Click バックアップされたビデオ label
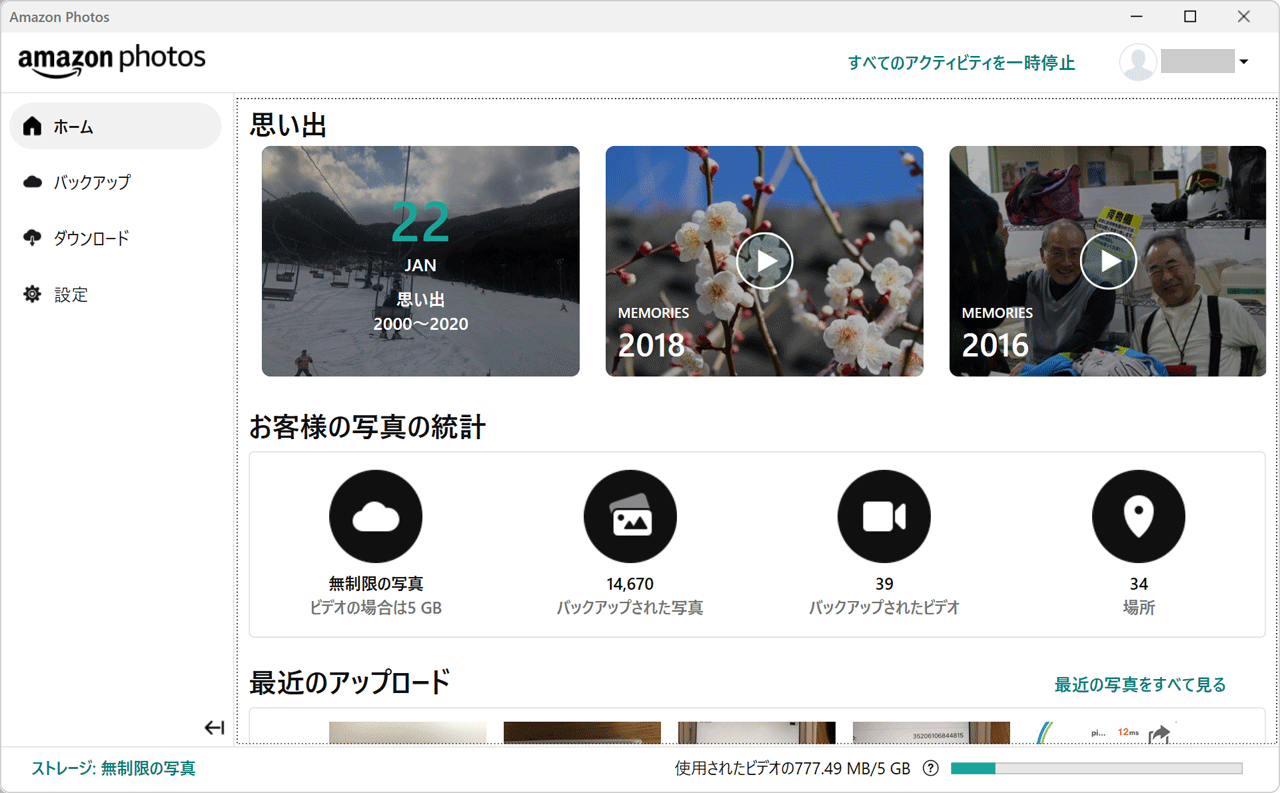 (884, 607)
